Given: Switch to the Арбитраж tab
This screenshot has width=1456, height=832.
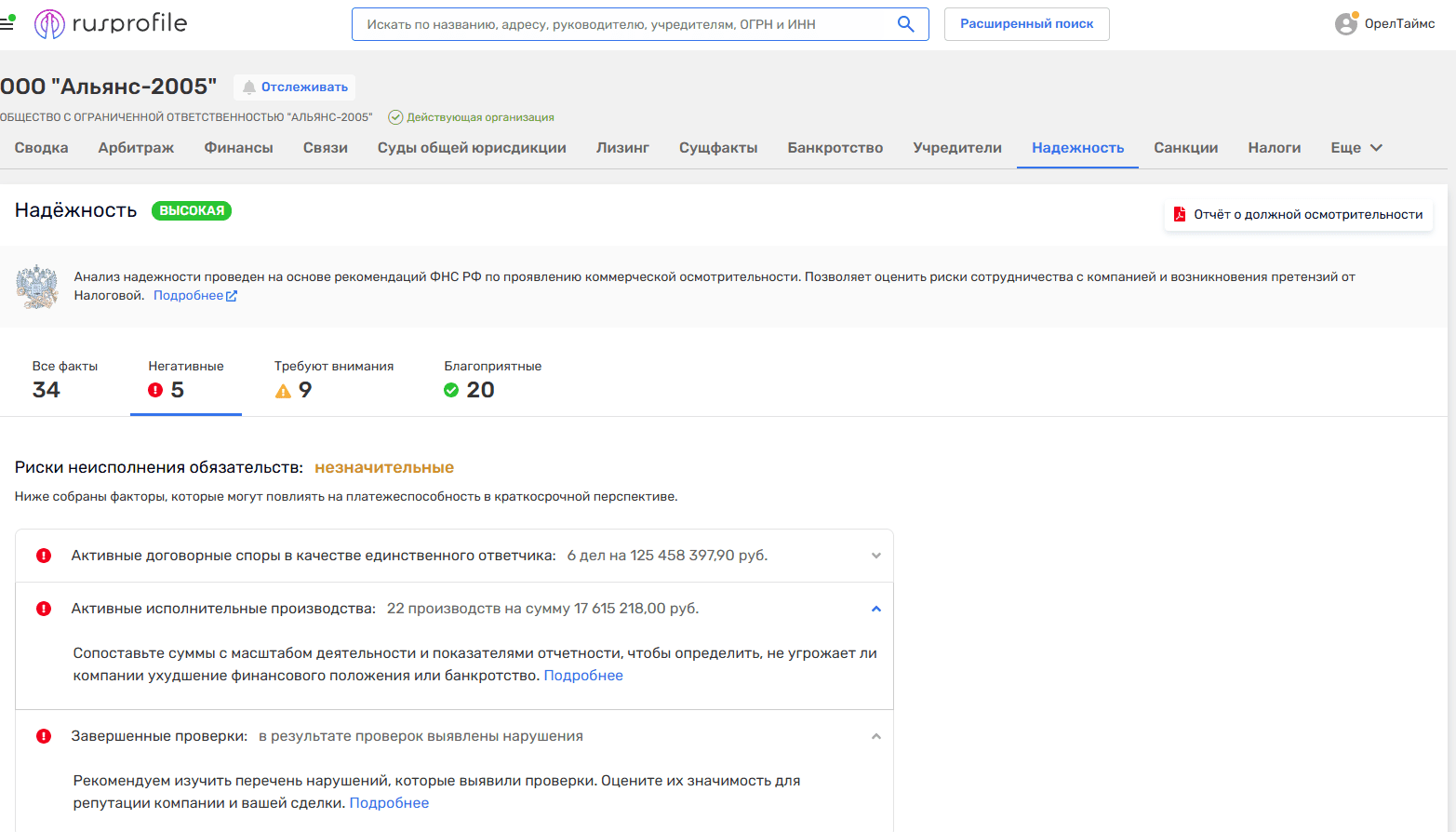Looking at the screenshot, I should [x=136, y=148].
